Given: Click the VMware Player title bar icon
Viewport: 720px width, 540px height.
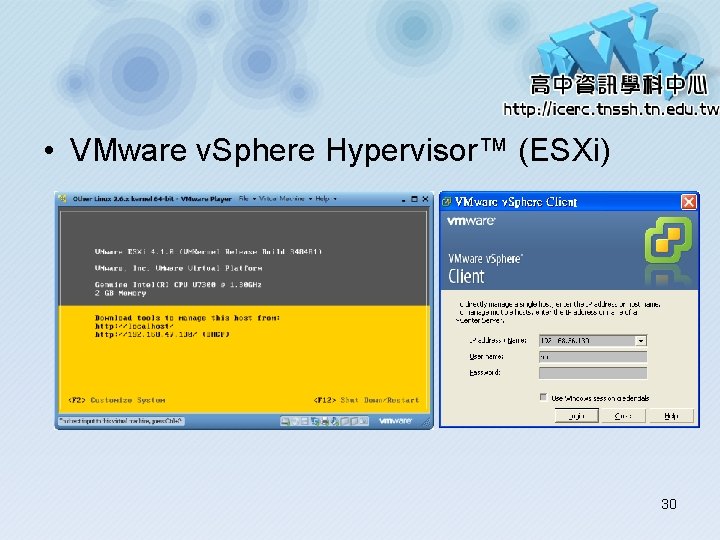Looking at the screenshot, I should click(x=63, y=199).
